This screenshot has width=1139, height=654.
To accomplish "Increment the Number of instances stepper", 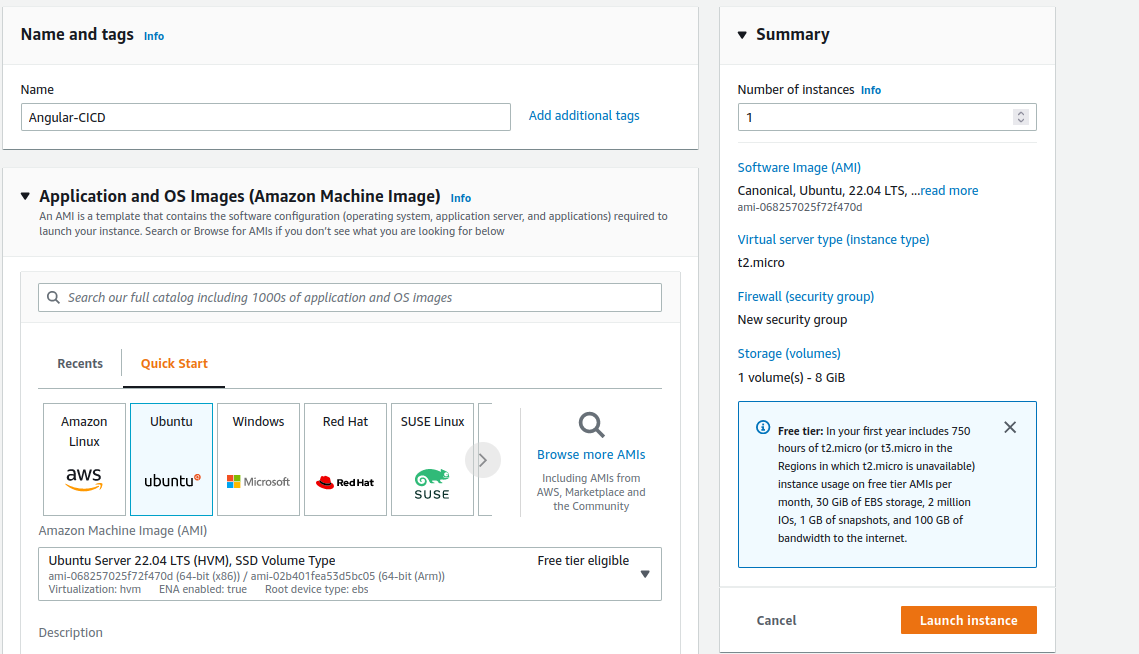I will click(x=1021, y=112).
